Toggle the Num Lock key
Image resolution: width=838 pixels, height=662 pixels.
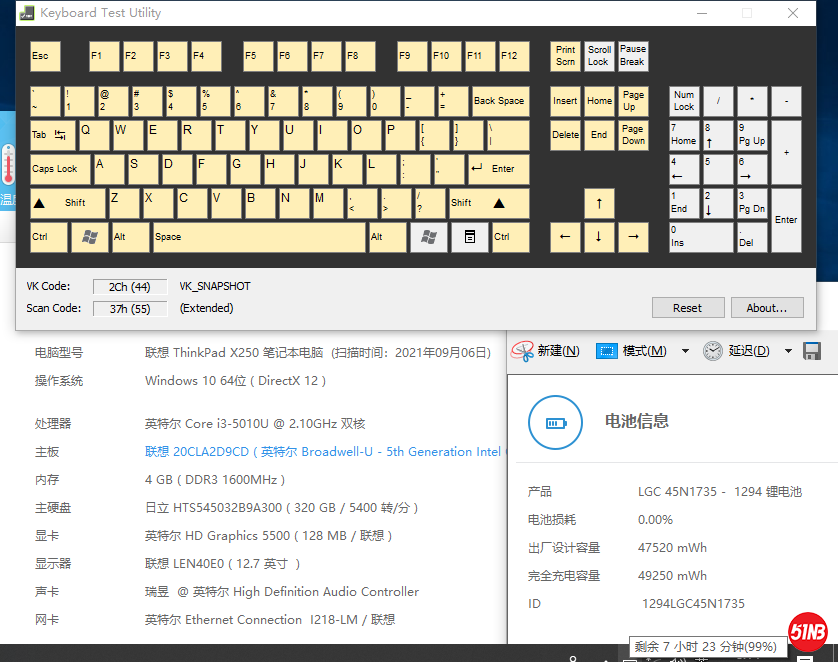(684, 101)
